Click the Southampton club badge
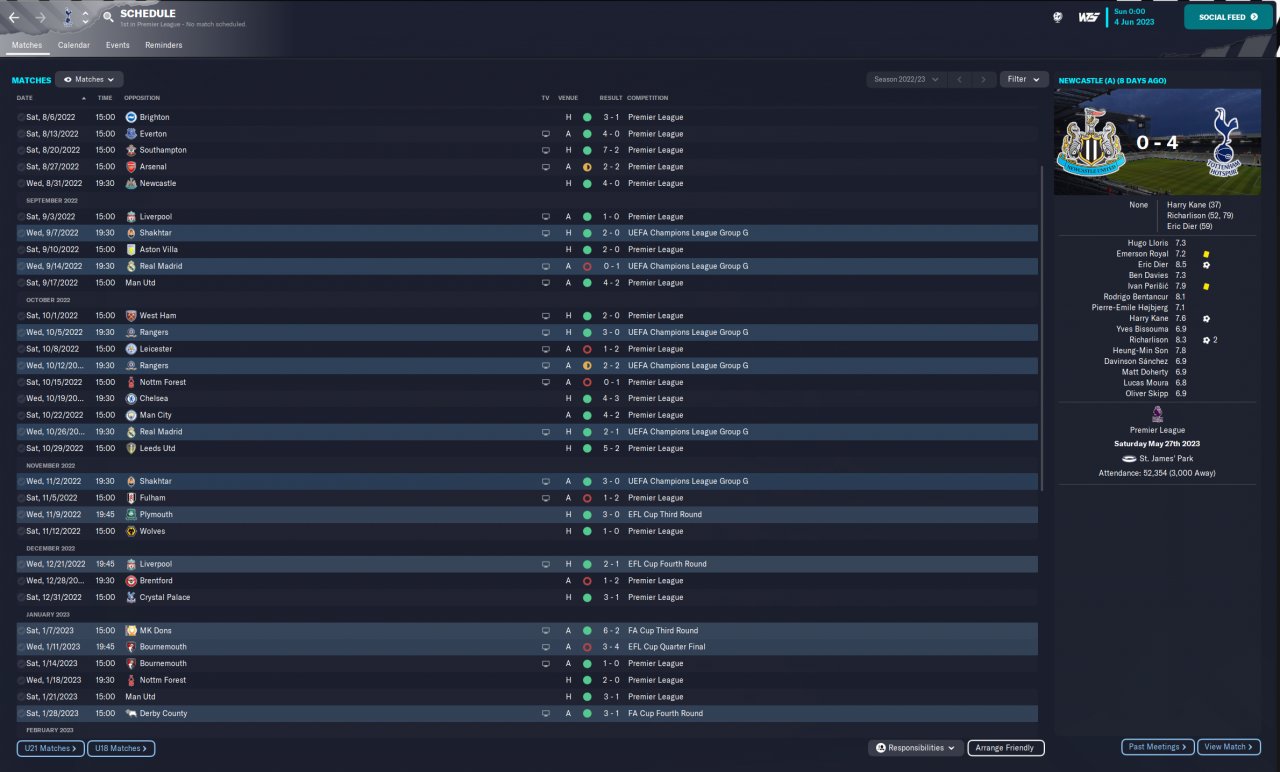 coord(131,150)
